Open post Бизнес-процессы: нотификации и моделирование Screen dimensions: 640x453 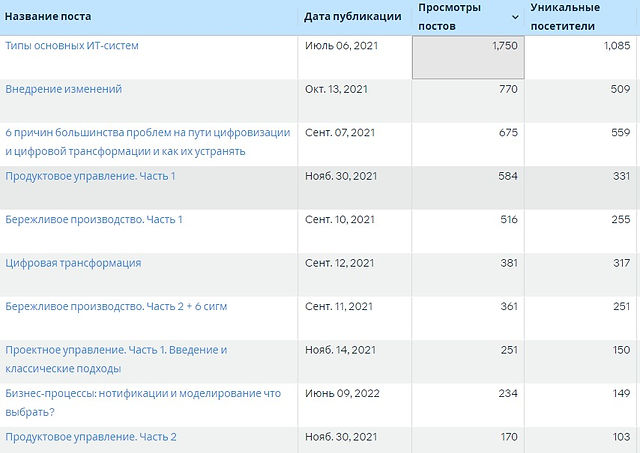point(143,402)
